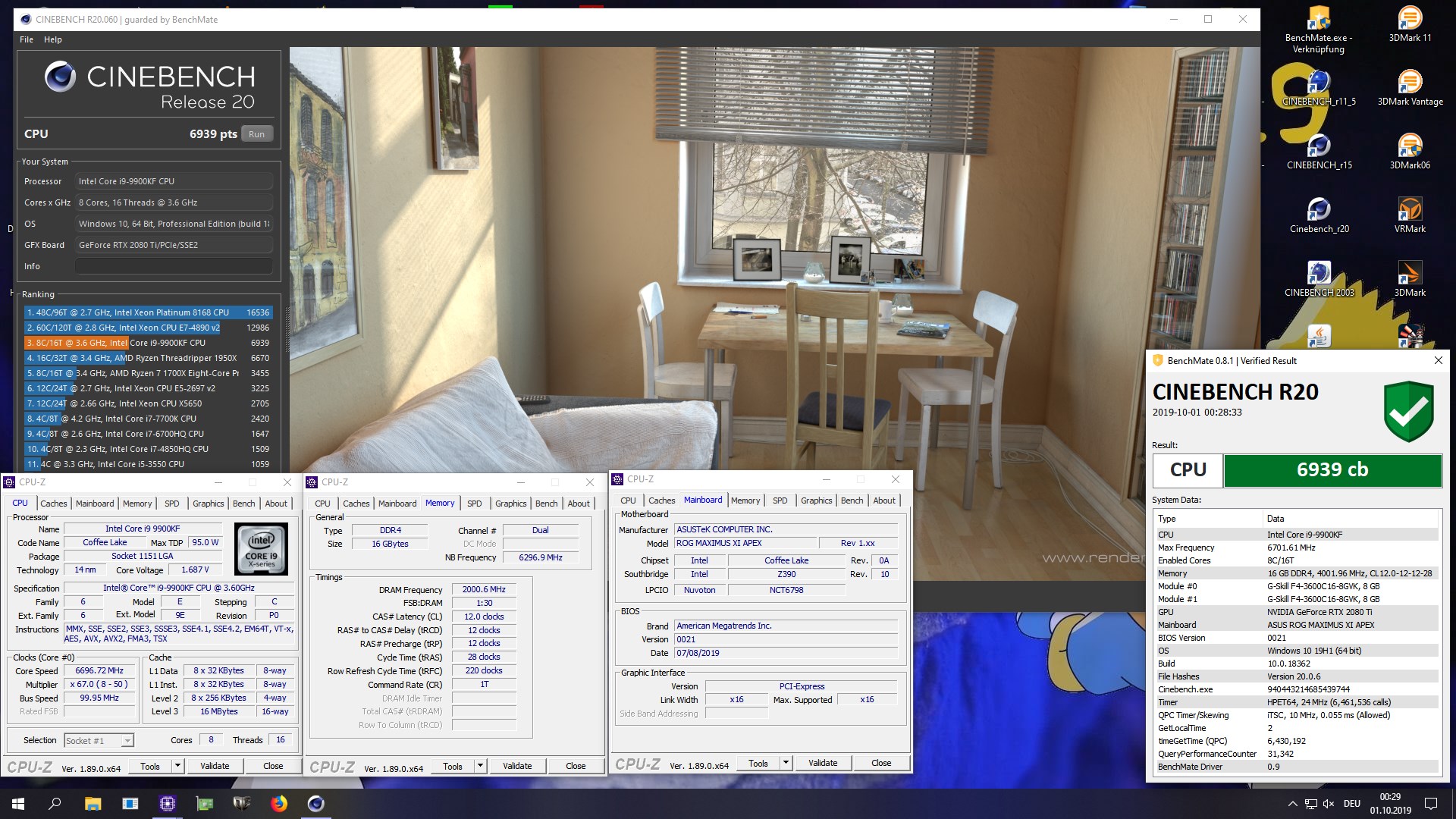
Task: Click the ROG-style shield taskbar icon
Action: pyautogui.click(x=241, y=804)
